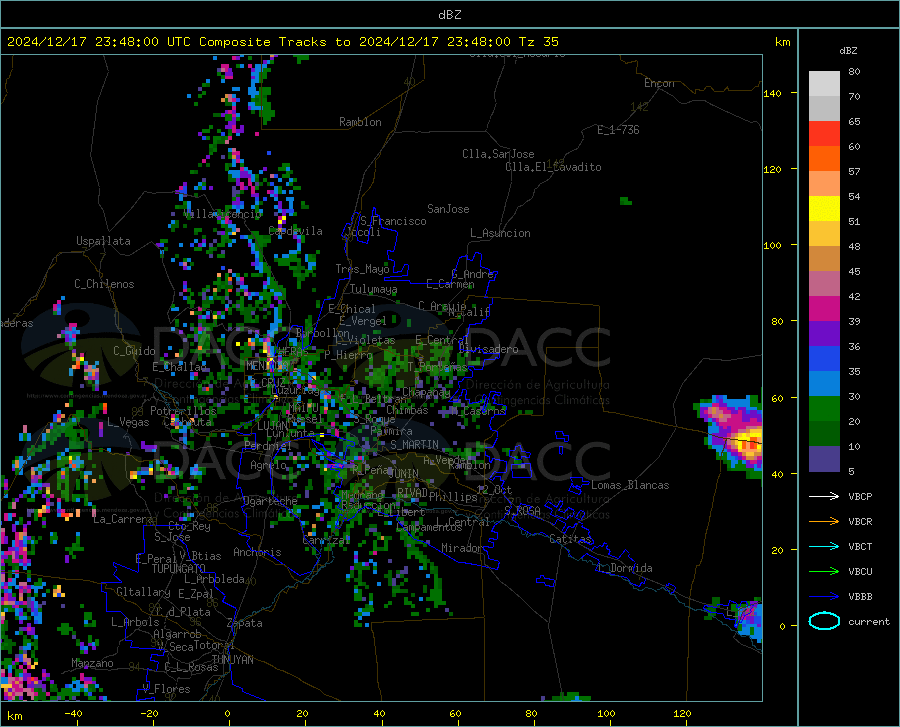
Task: Select the bright green swatch in dBZ scale
Action: [824, 408]
